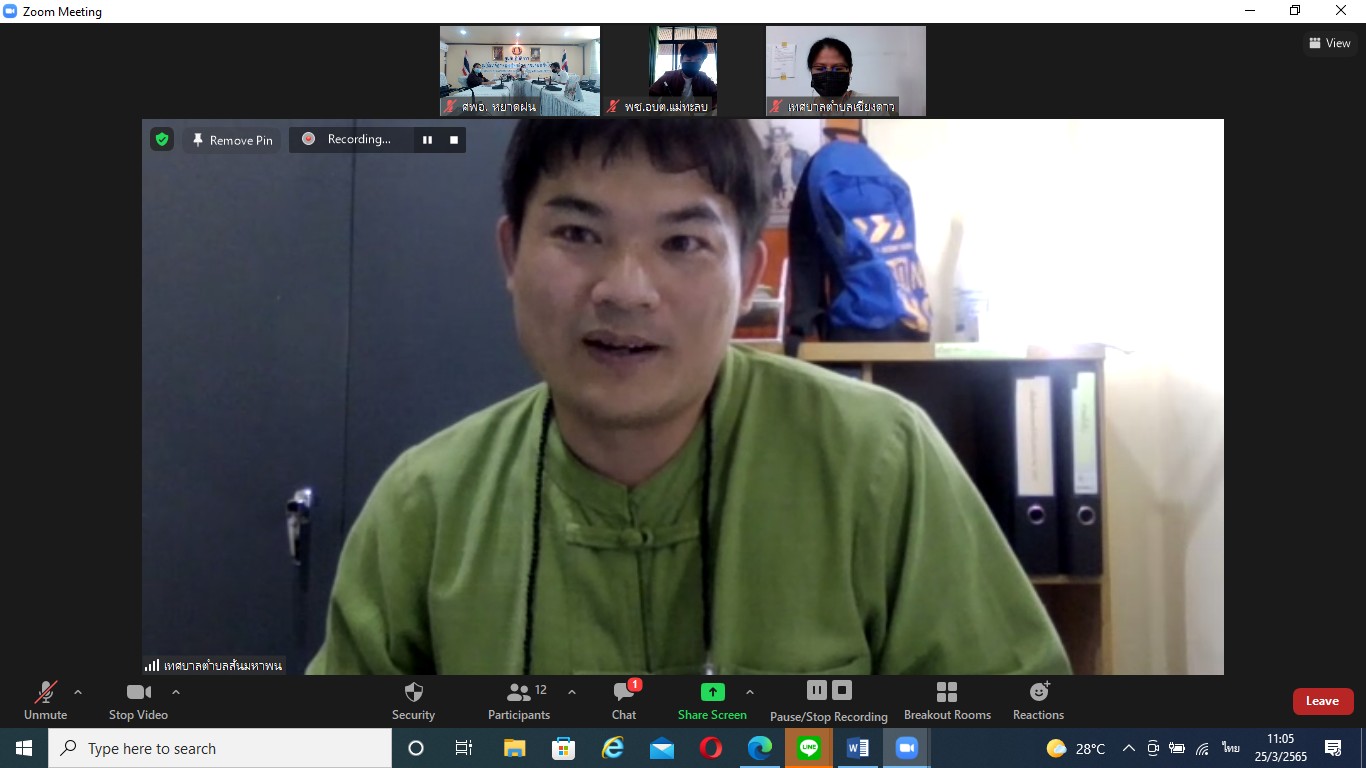Viewport: 1366px width, 768px height.
Task: Expand the arrow next to Participants
Action: pos(572,692)
